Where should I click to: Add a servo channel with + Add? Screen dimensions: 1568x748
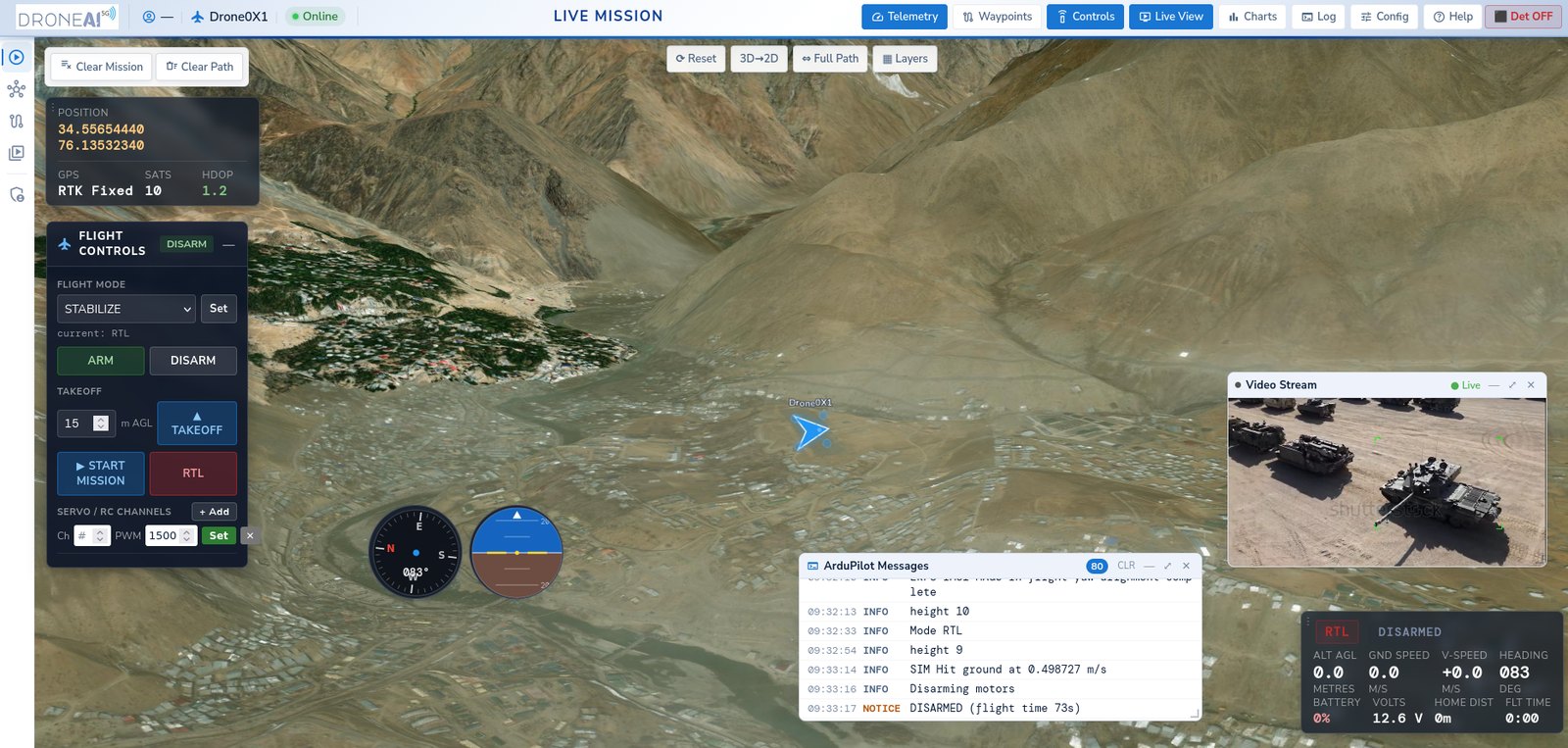[x=215, y=512]
